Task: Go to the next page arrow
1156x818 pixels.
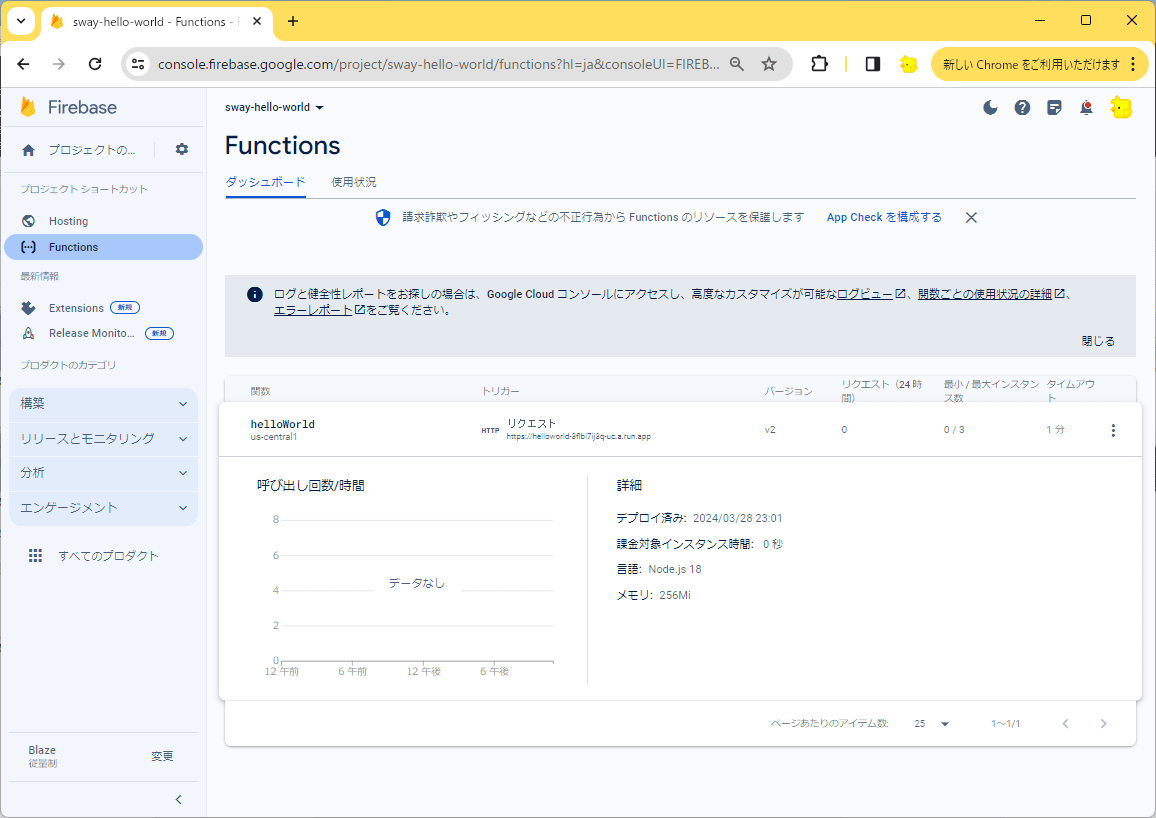Action: (x=1103, y=724)
